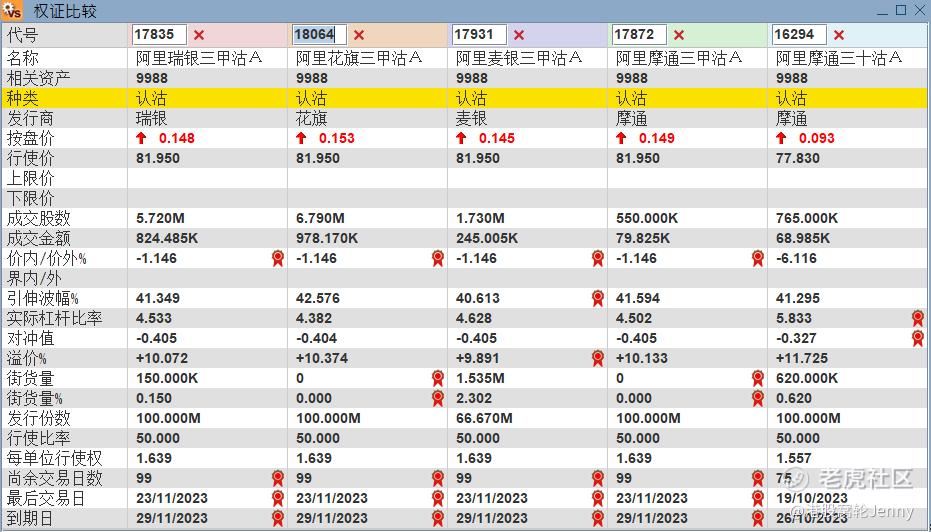This screenshot has height=532, width=931.
Task: Click the up arrow beside price 0.153
Action: (301, 138)
